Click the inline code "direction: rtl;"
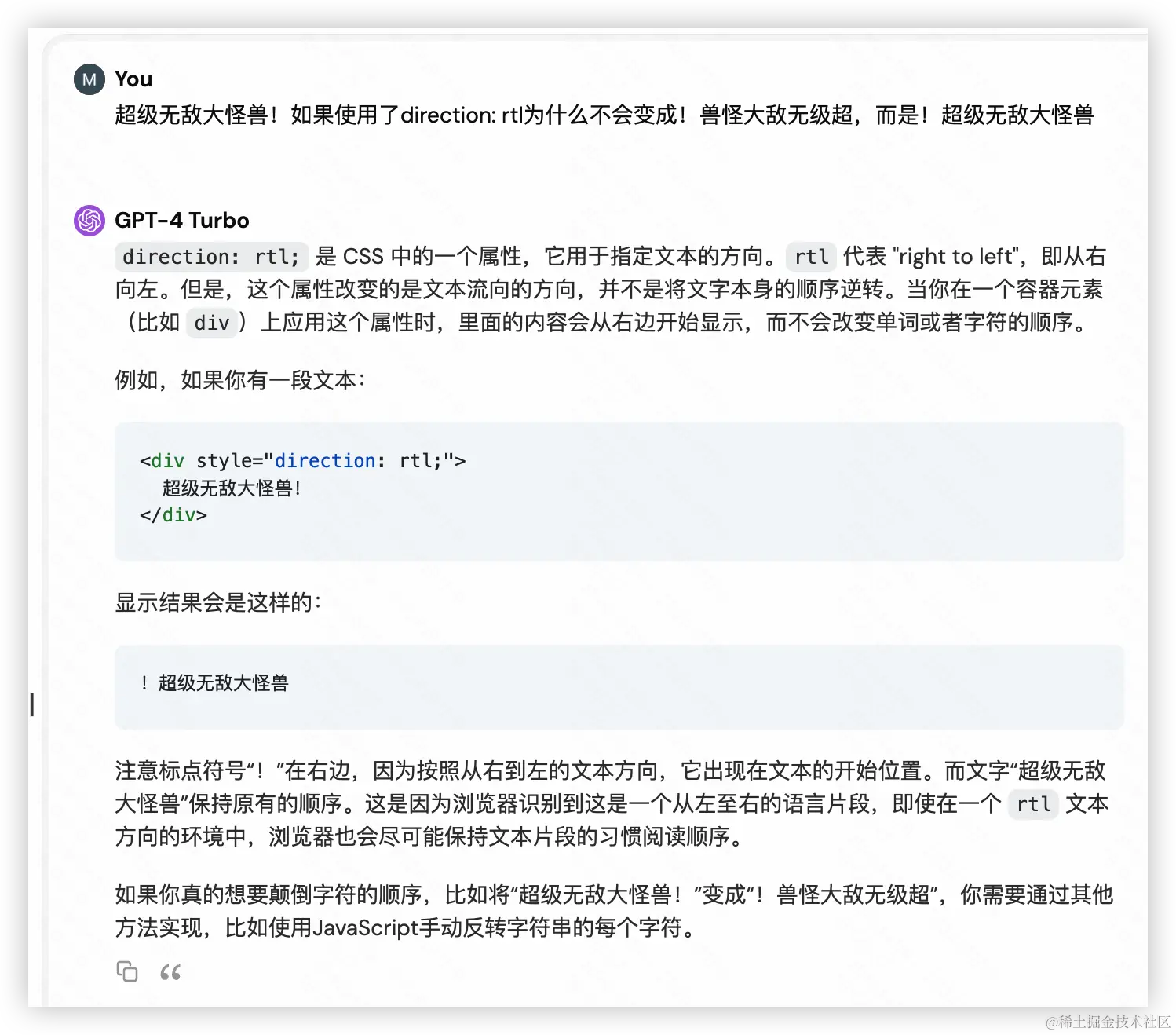The height and width of the screenshot is (1035, 1176). (211, 257)
